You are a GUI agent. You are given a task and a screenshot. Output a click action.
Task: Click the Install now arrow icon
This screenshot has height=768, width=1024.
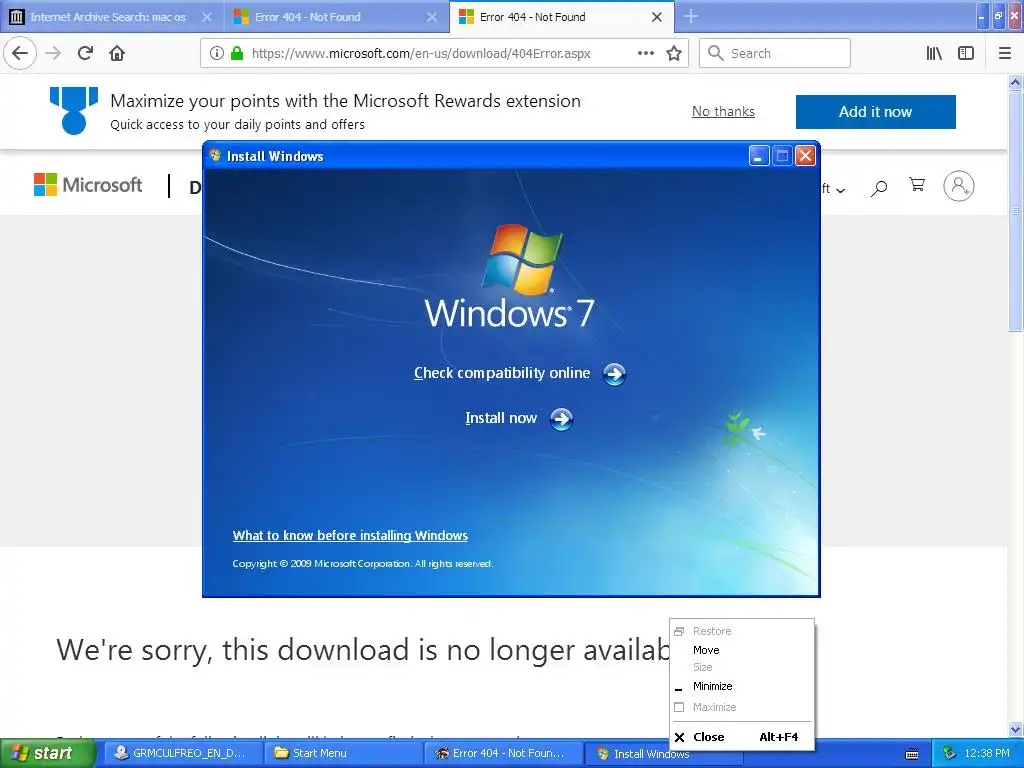(561, 419)
